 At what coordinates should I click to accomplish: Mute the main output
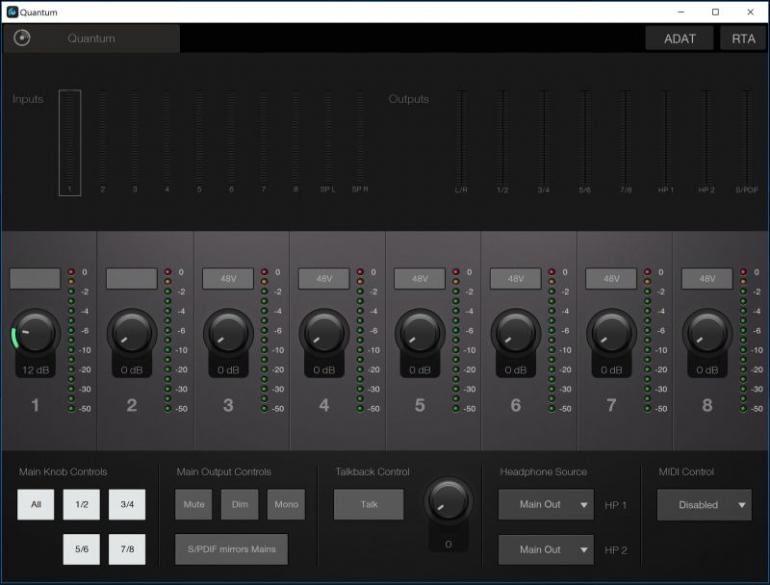[193, 504]
